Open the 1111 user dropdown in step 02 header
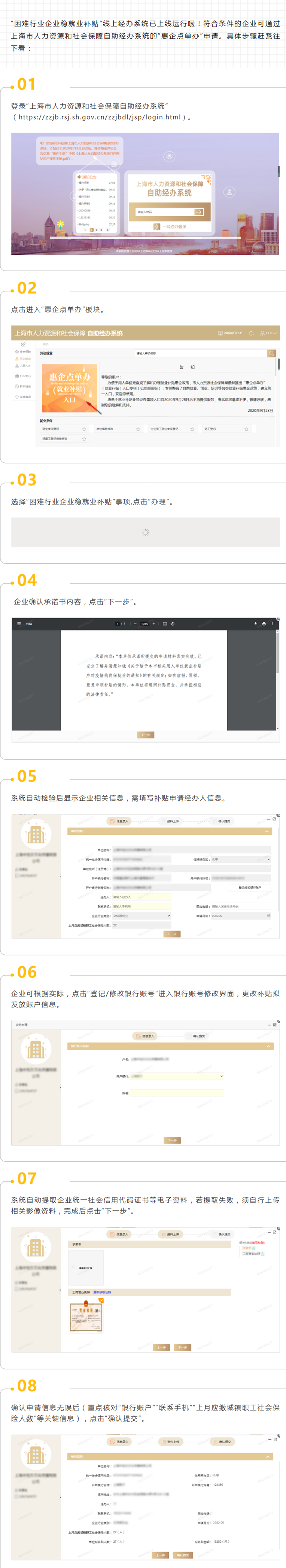This screenshot has height=1568, width=286. pyautogui.click(x=269, y=333)
